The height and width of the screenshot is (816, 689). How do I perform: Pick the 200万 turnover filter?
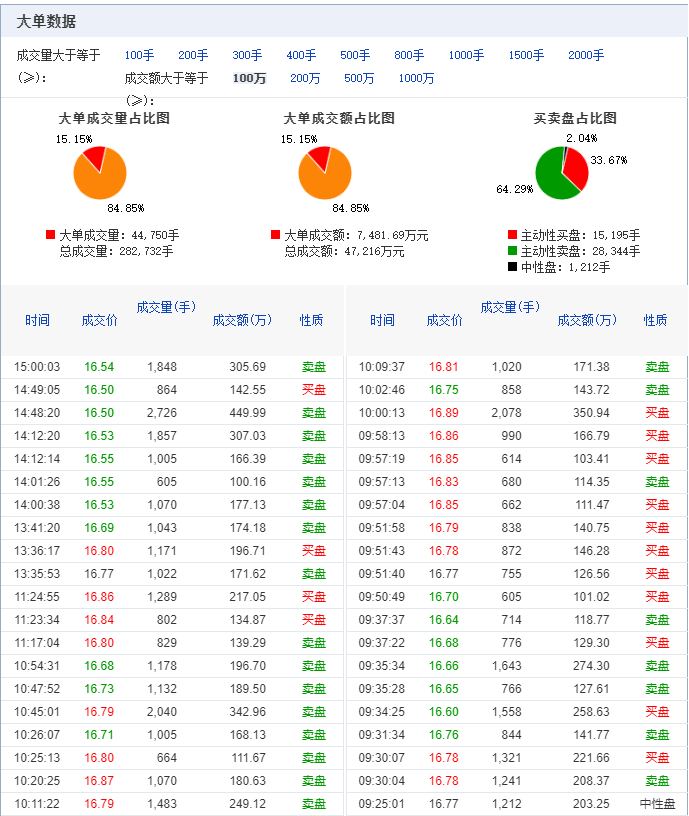point(305,78)
